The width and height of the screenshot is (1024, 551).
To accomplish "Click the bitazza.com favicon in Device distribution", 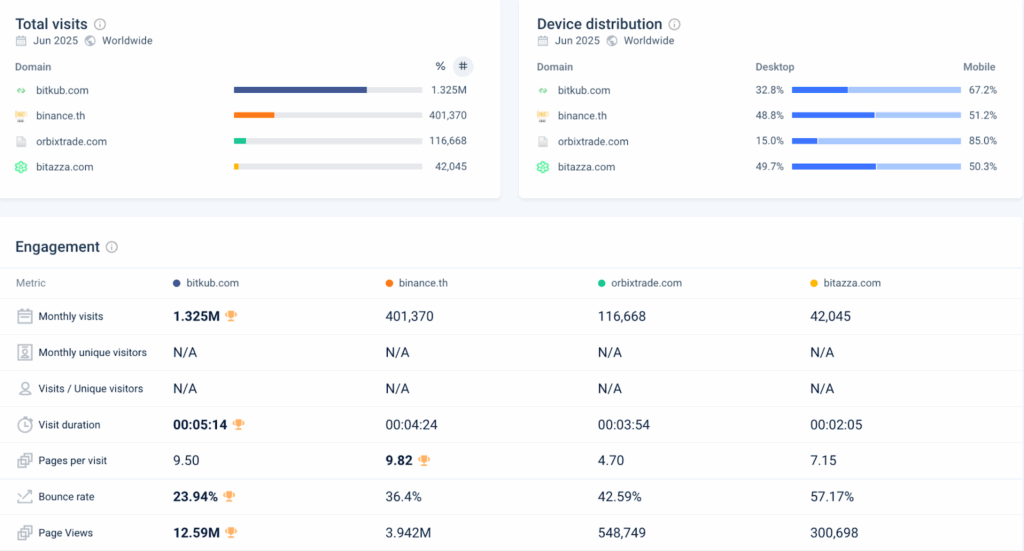I will coord(543,167).
